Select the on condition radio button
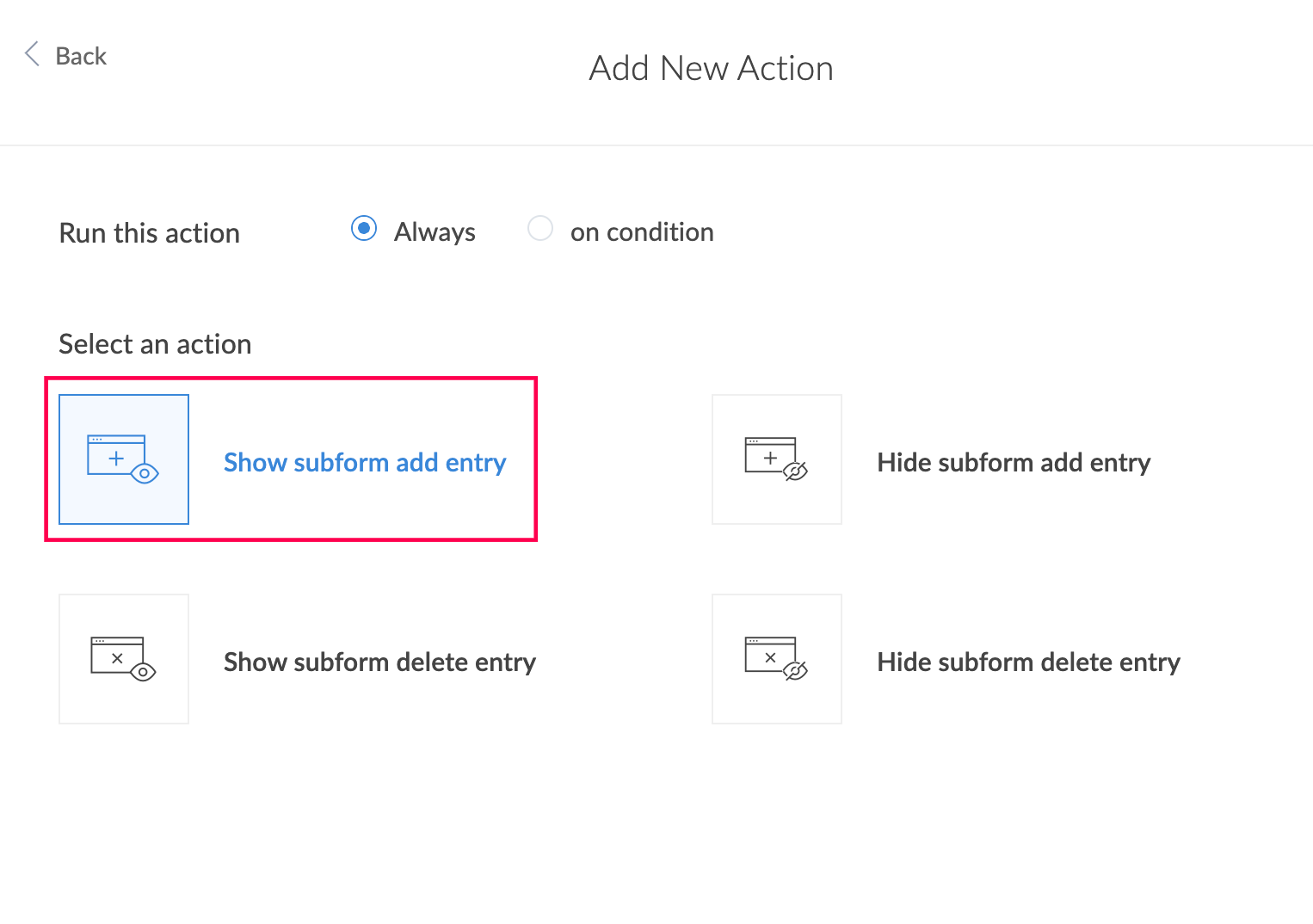This screenshot has height=924, width=1313. 540,228
